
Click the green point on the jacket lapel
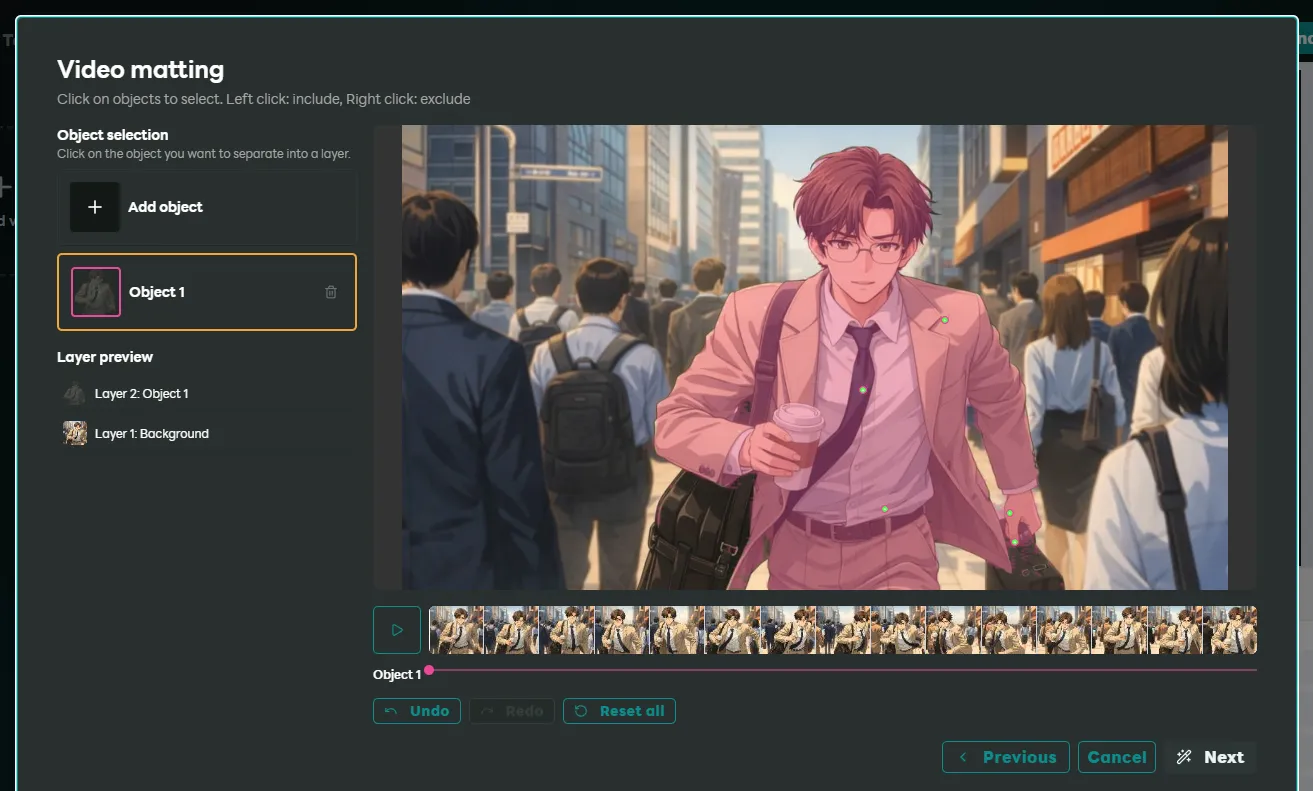pos(944,320)
